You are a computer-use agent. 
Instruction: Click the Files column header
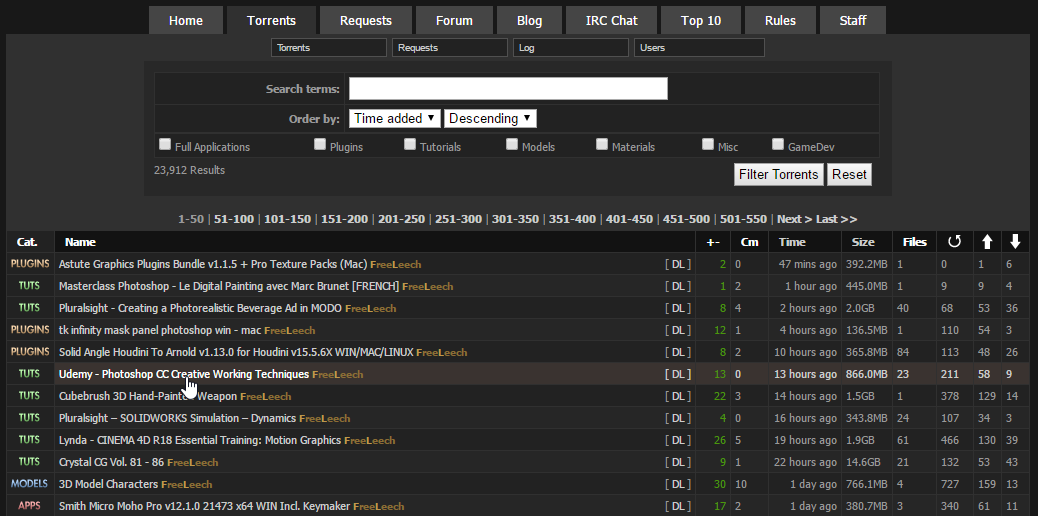(x=915, y=242)
